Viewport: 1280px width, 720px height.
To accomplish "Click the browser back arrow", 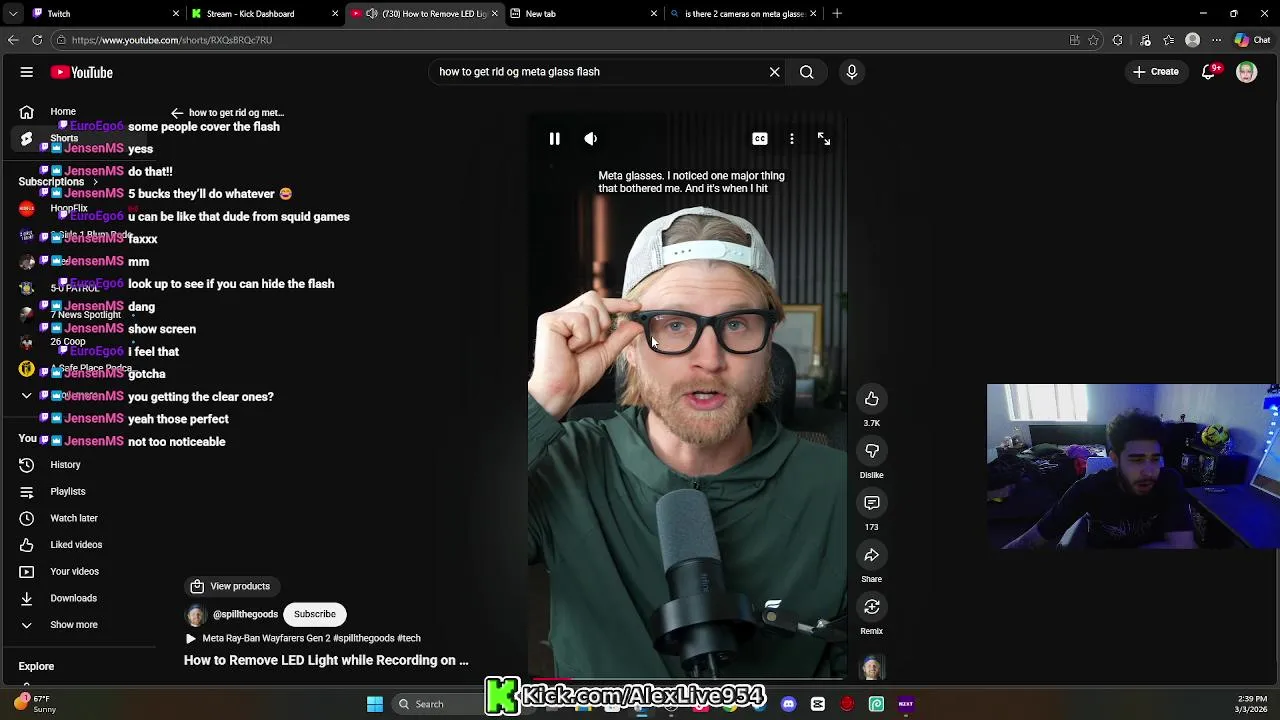I will click(x=13, y=40).
